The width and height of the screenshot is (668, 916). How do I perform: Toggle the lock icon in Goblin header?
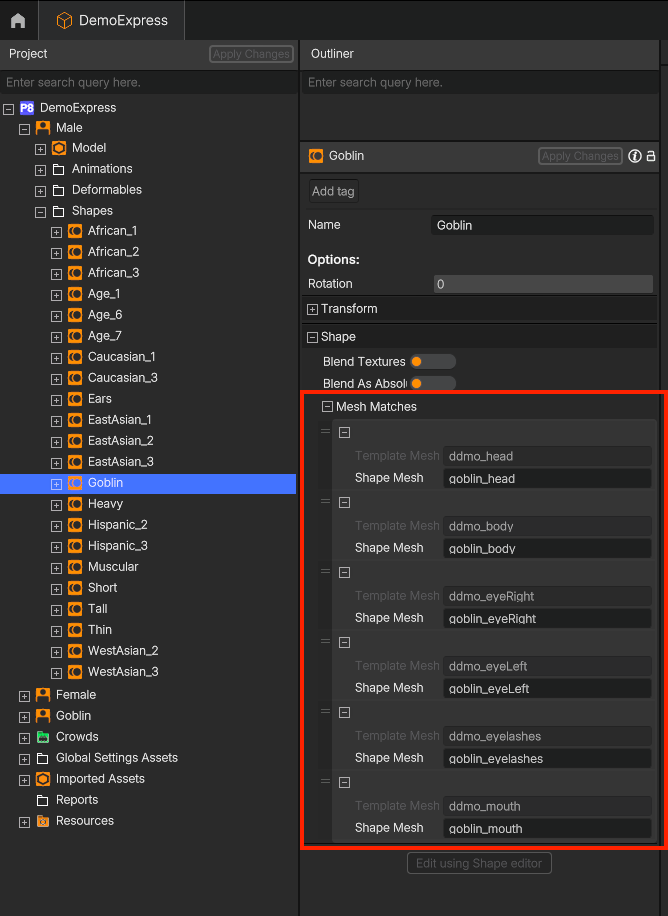pyautogui.click(x=650, y=156)
